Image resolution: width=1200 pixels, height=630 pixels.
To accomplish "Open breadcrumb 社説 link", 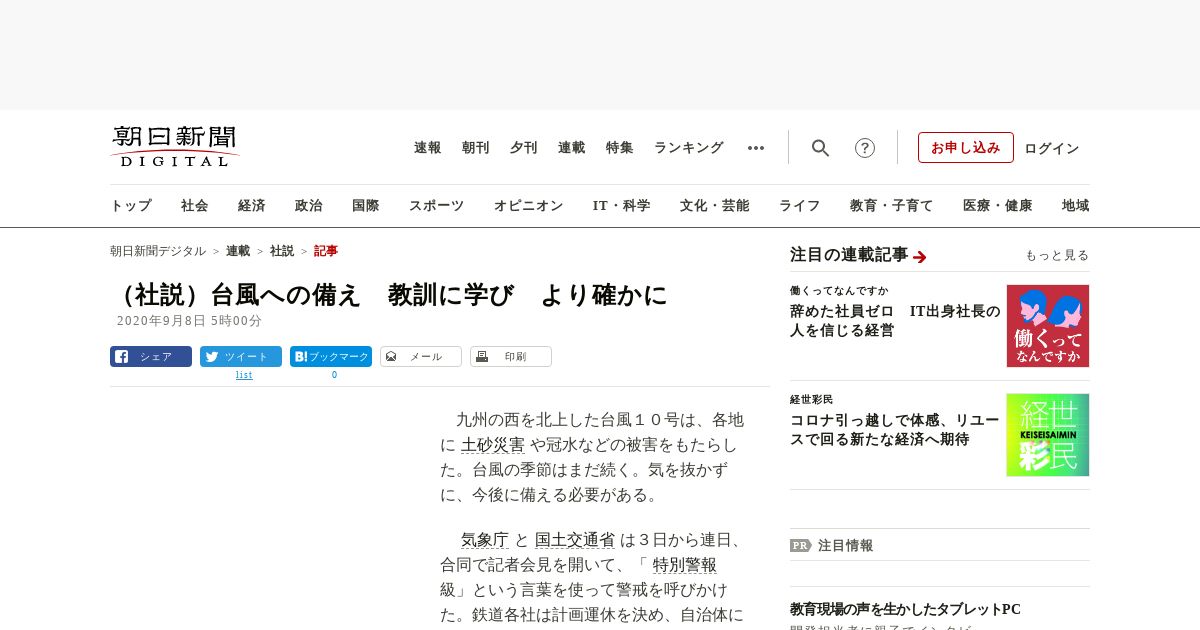I will (x=282, y=251).
